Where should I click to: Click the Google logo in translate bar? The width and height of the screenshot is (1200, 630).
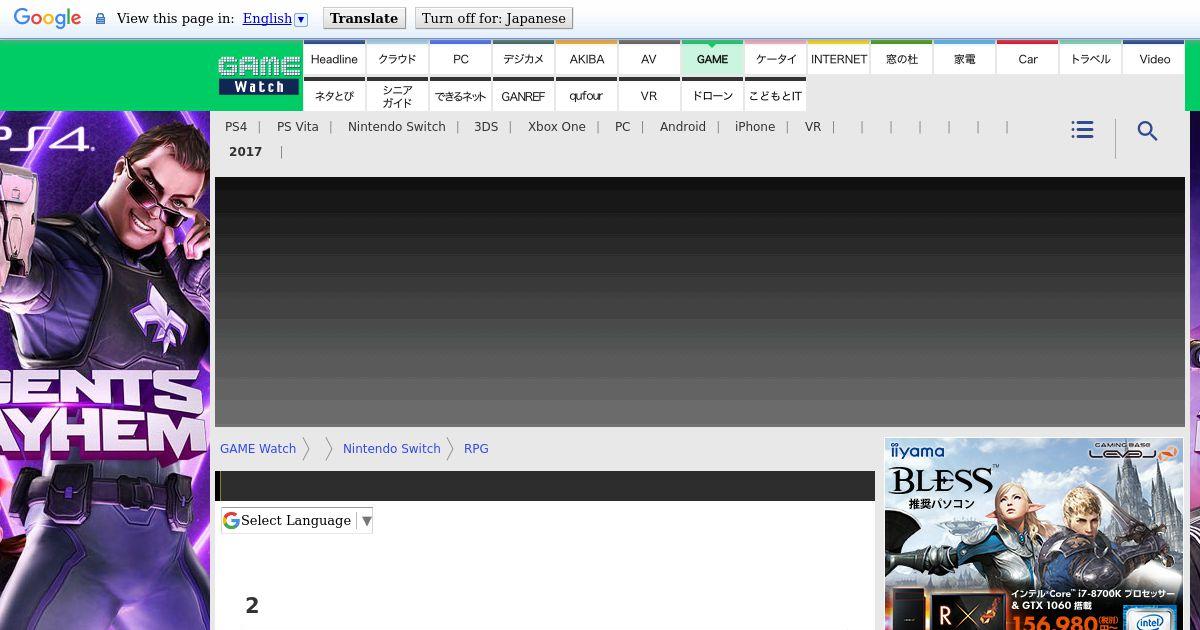(47, 18)
